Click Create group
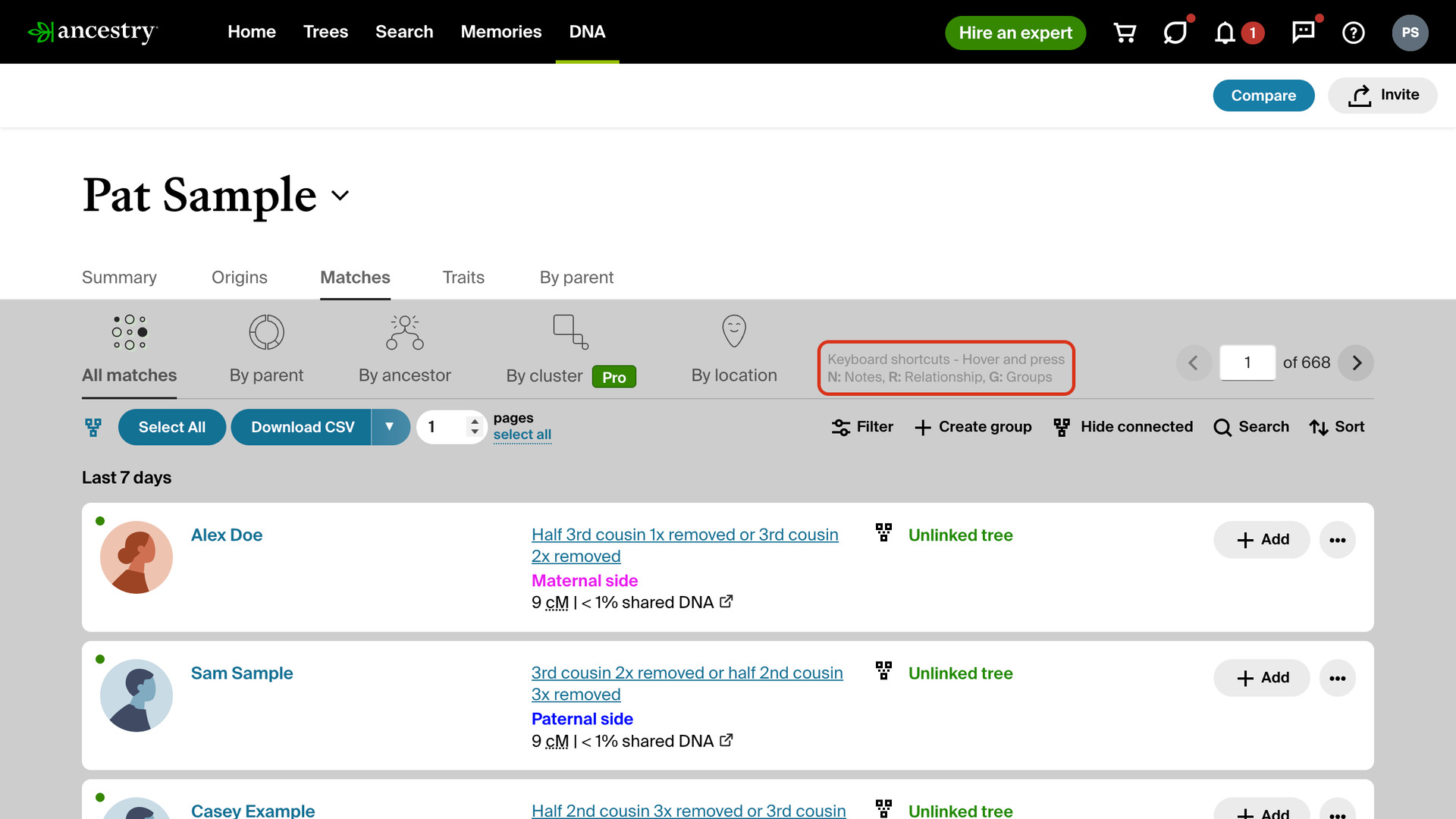 [974, 427]
